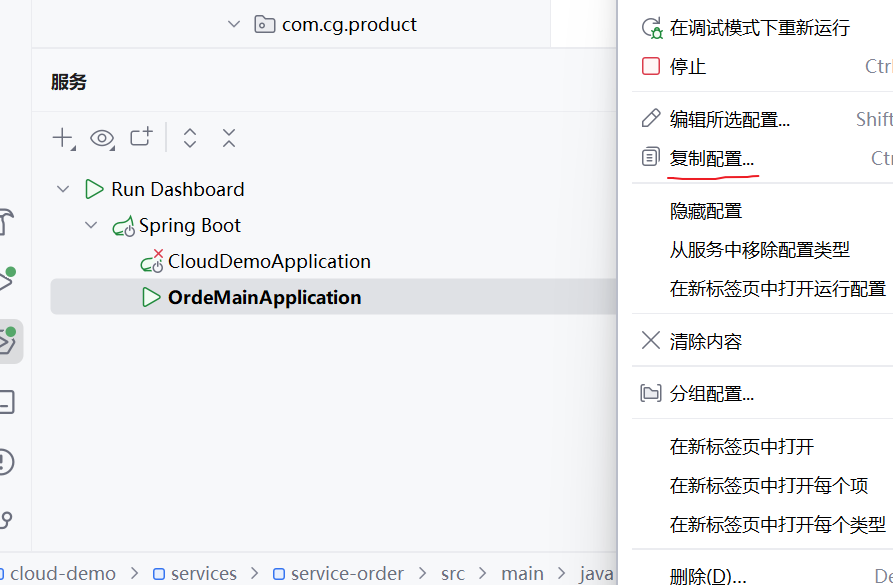Open the Services tool window sidebar icon

(x=7, y=341)
